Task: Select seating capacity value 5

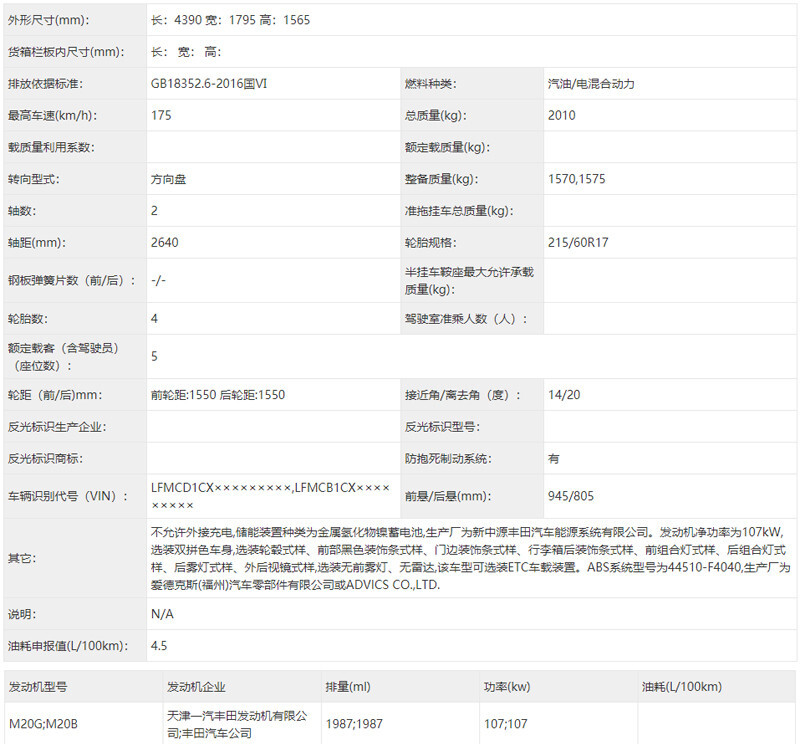Action: [x=154, y=356]
